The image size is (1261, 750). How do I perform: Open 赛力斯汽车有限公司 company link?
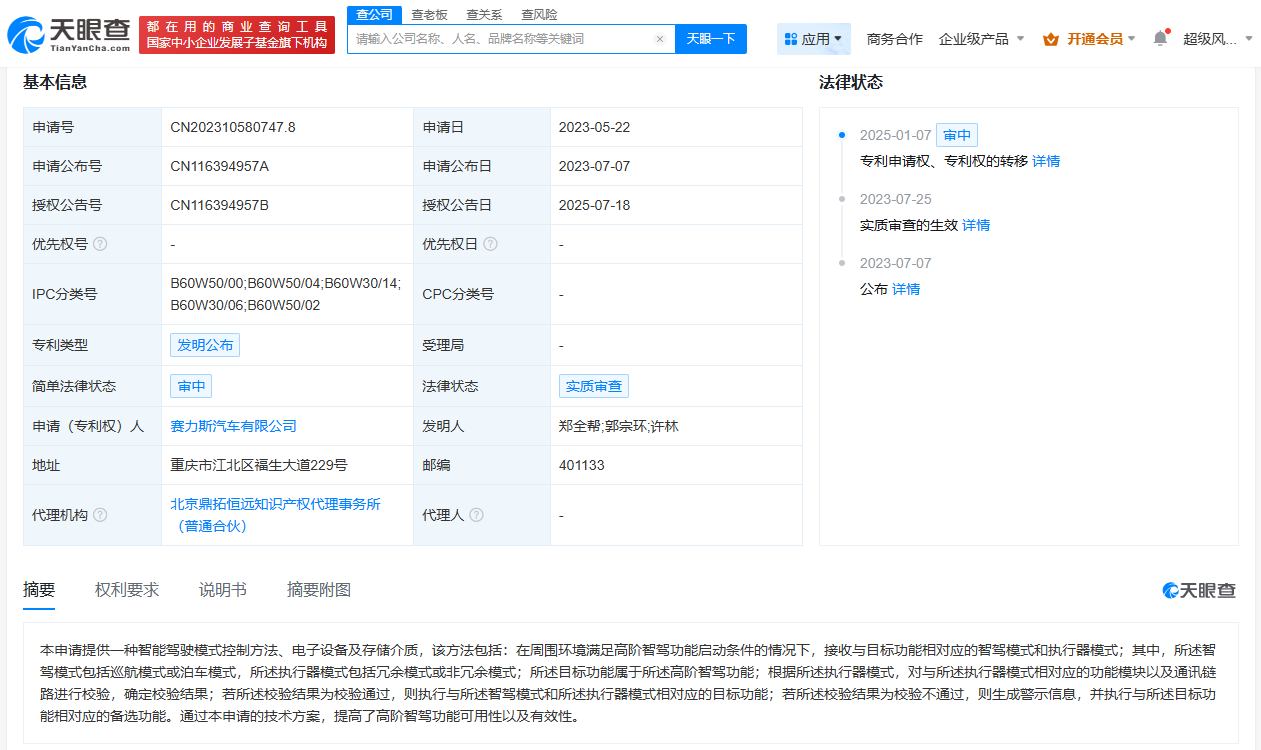pyautogui.click(x=234, y=426)
